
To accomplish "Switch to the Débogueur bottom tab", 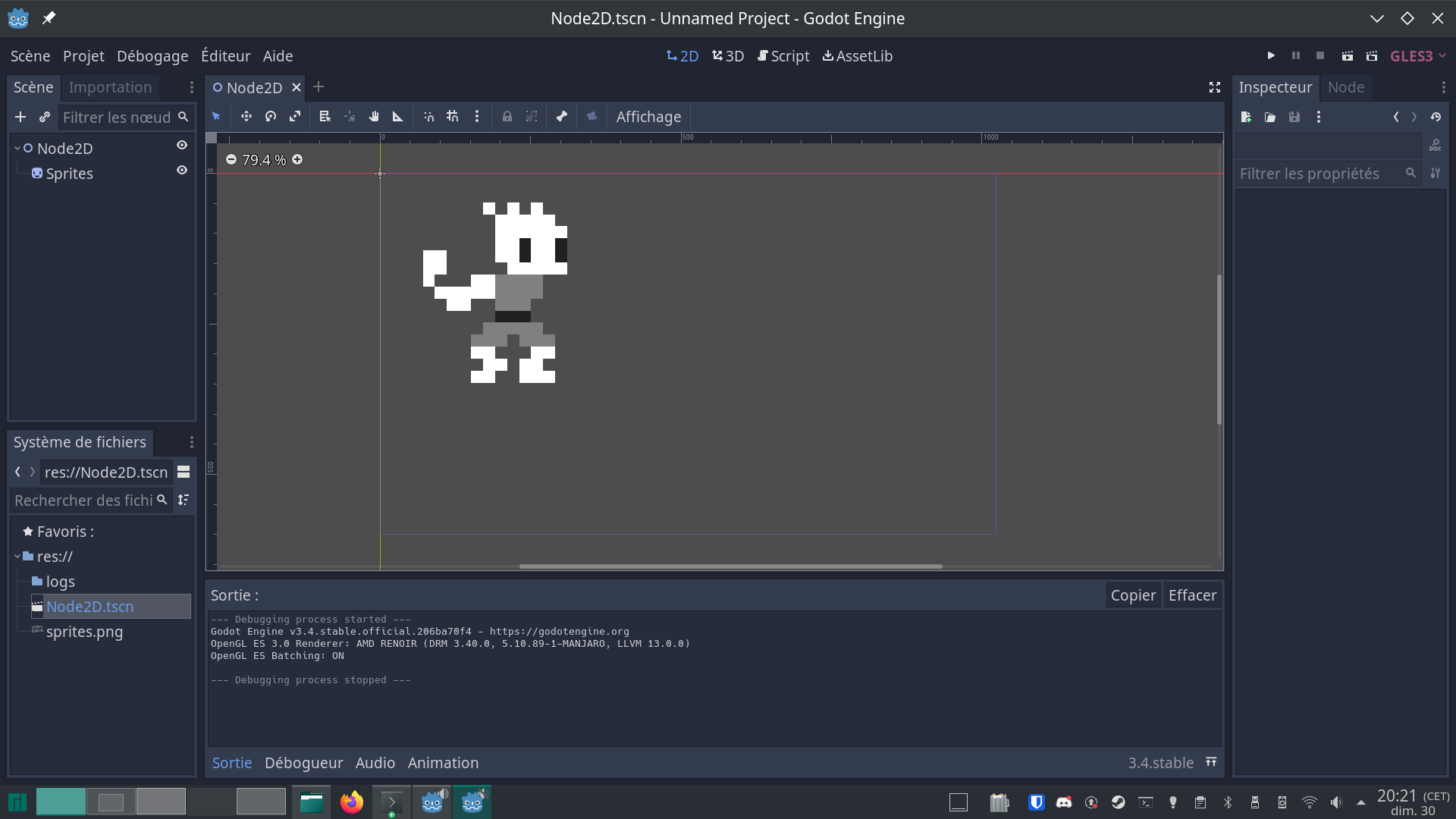I will [x=303, y=762].
